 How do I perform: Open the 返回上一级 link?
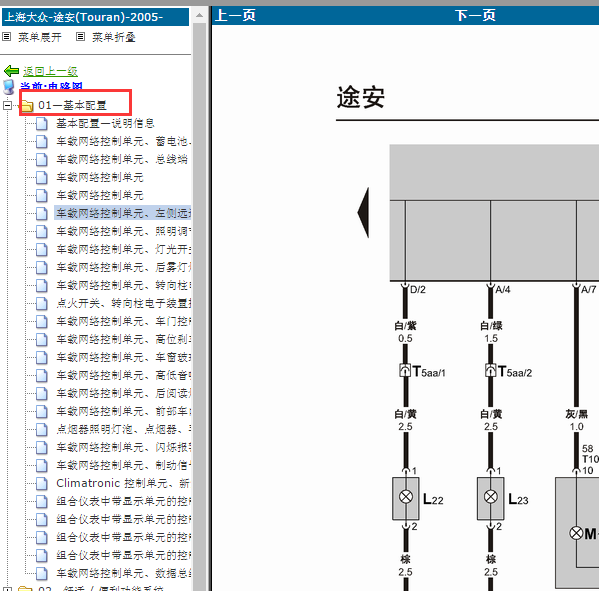click(50, 71)
